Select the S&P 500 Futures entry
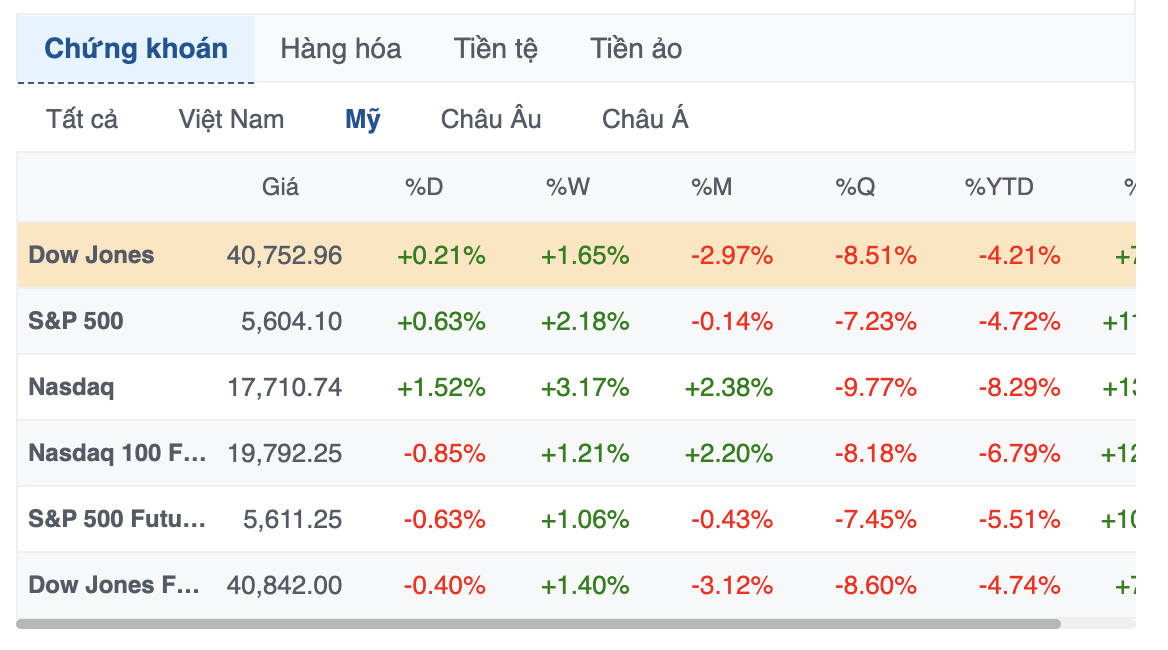The width and height of the screenshot is (1168, 650). [118, 519]
